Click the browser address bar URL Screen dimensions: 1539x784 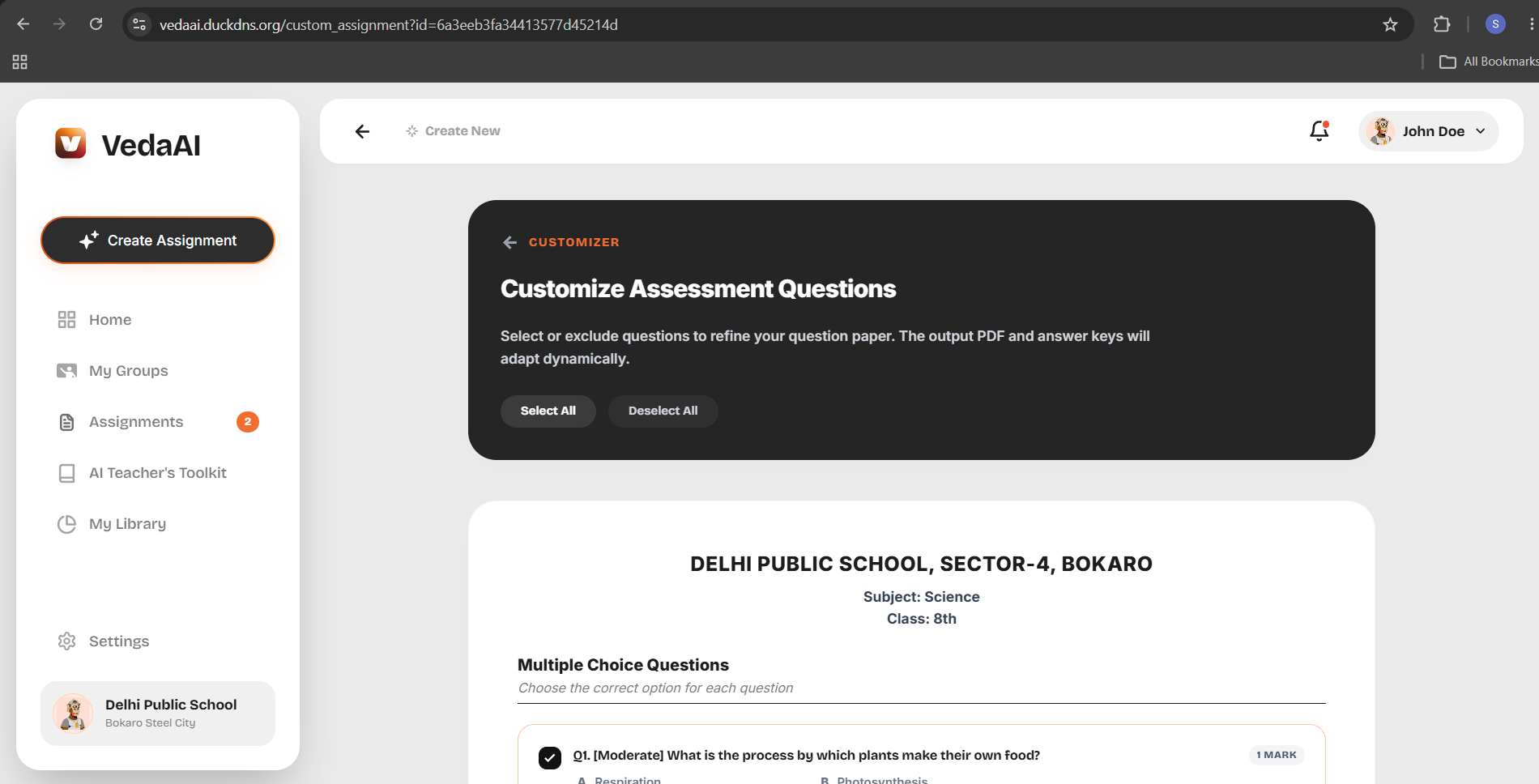389,25
